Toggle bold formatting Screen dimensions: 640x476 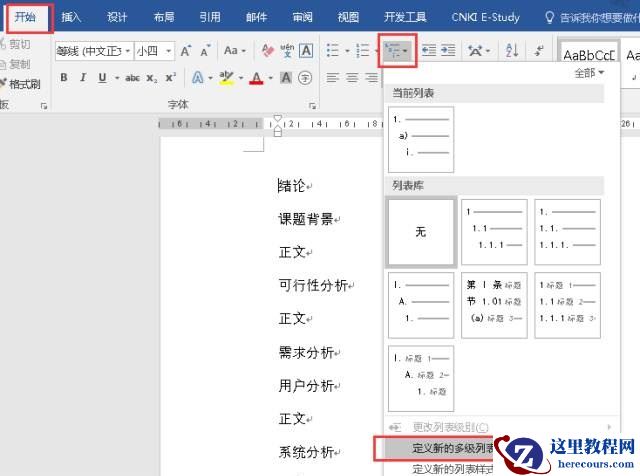pos(64,78)
